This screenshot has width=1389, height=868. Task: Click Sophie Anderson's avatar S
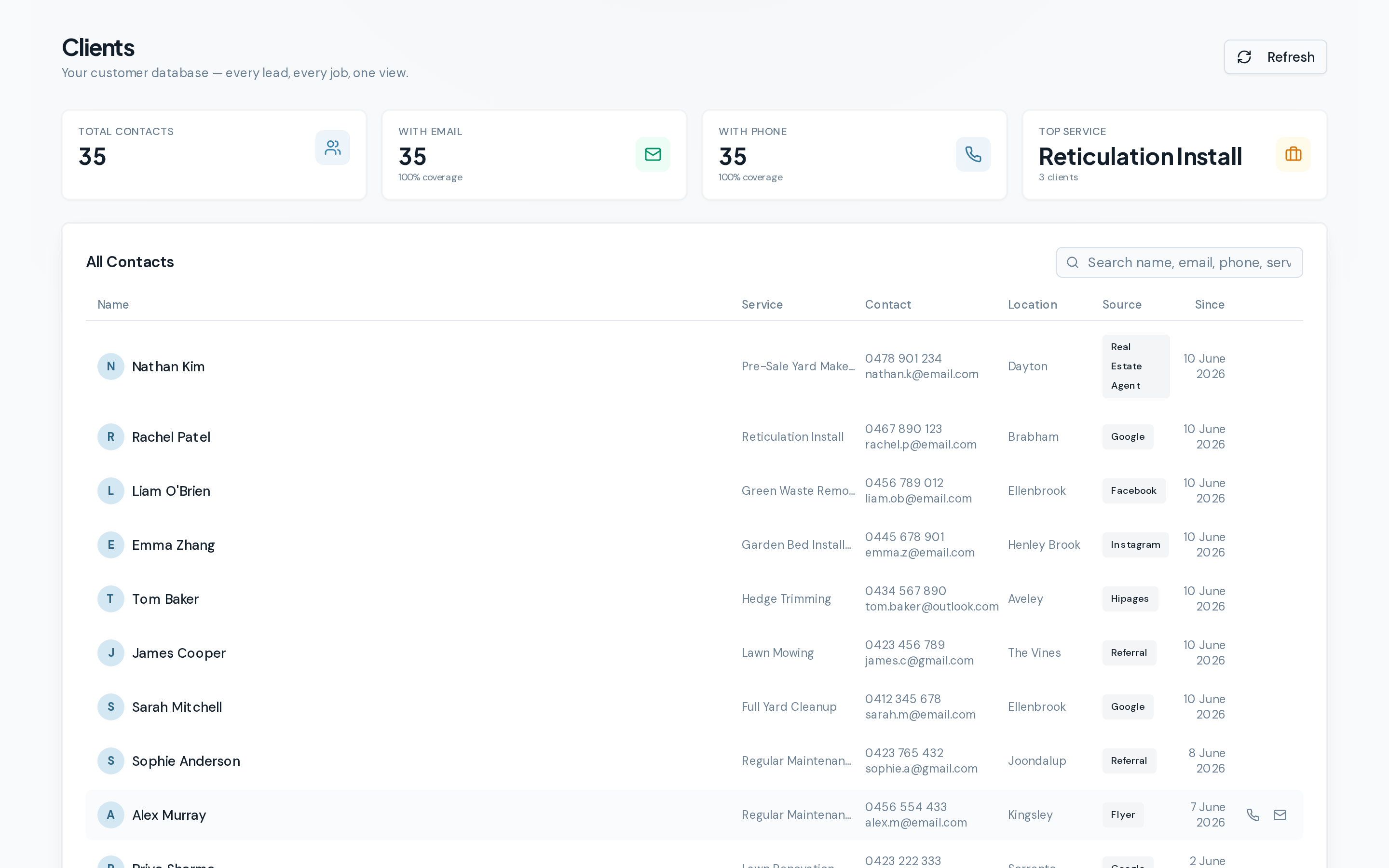[x=111, y=760]
